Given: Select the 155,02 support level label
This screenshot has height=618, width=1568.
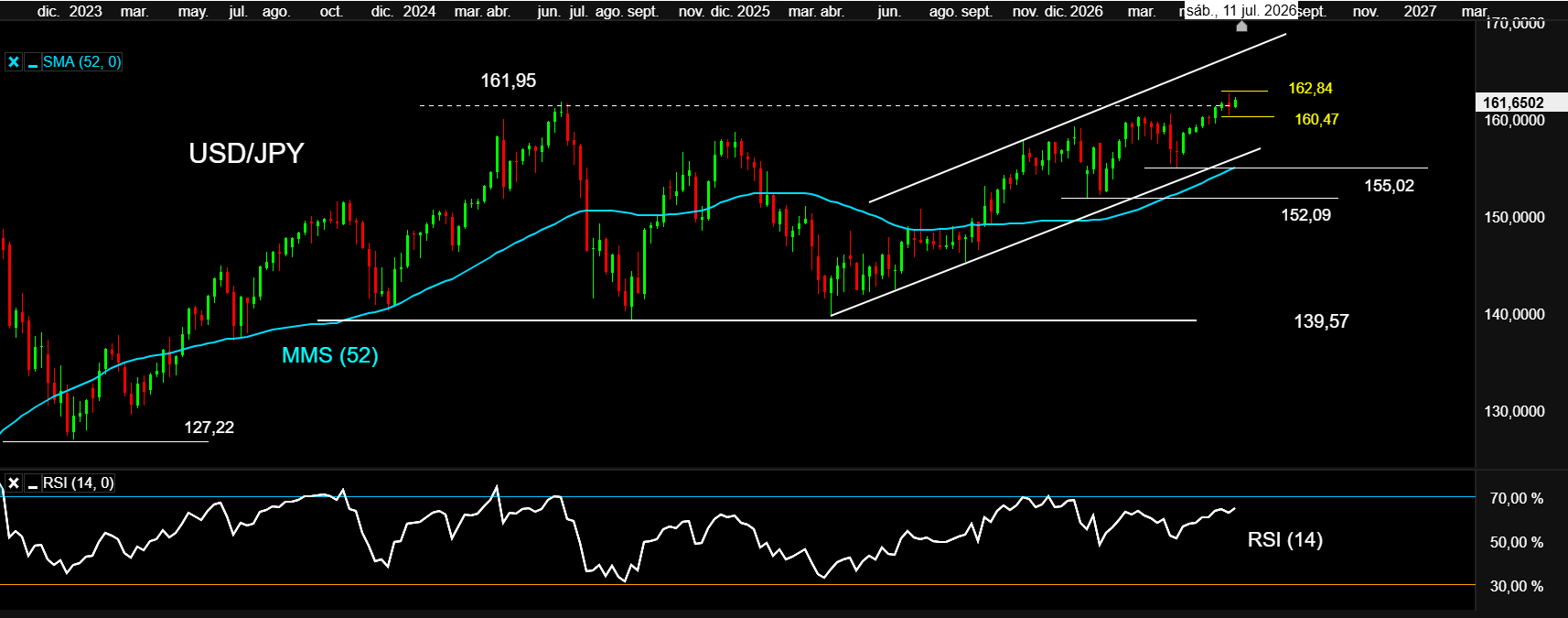Looking at the screenshot, I should coord(1389,186).
